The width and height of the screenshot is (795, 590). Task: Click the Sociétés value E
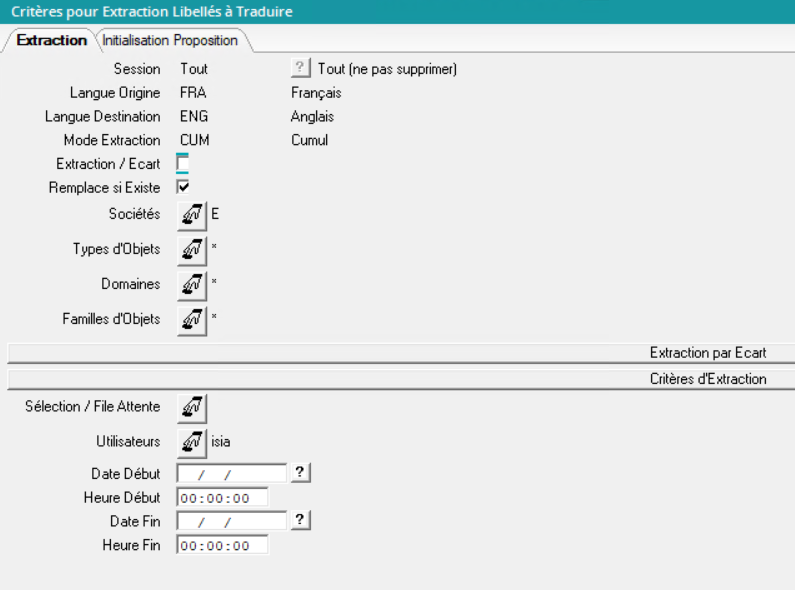tap(215, 214)
